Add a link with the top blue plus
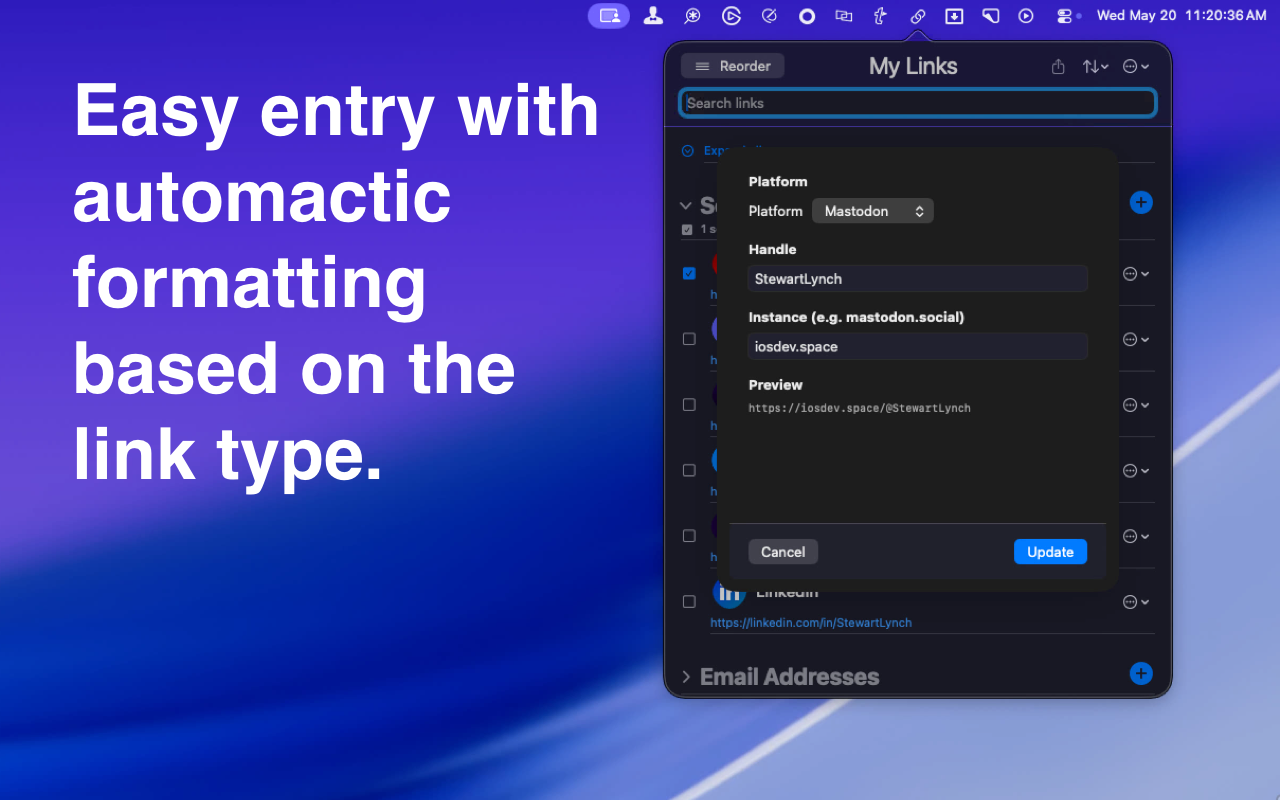Screen dimensions: 1280x800 (1141, 202)
